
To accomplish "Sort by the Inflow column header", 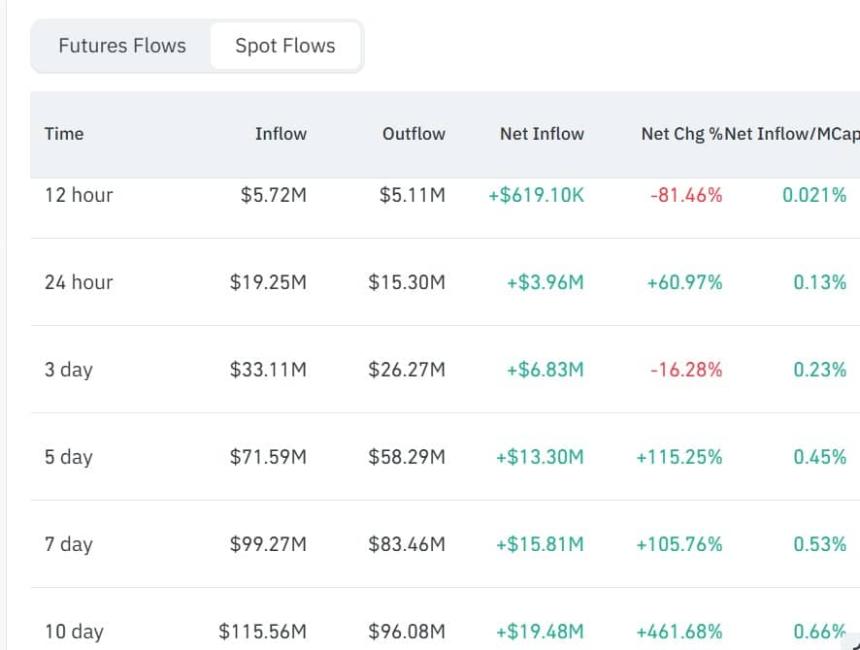I will point(281,134).
